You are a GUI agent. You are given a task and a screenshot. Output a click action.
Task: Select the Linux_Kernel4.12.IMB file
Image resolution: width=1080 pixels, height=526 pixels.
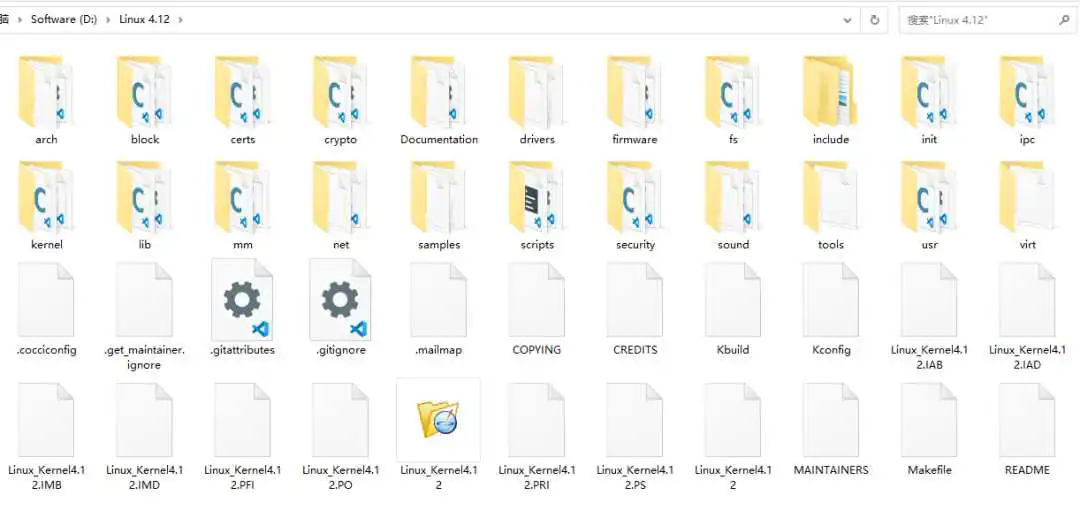click(45, 435)
